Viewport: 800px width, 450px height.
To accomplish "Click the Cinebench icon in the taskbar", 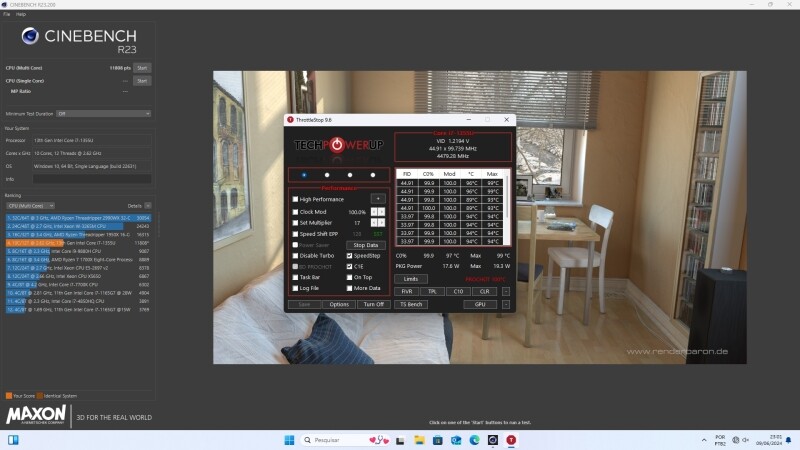I will [492, 439].
